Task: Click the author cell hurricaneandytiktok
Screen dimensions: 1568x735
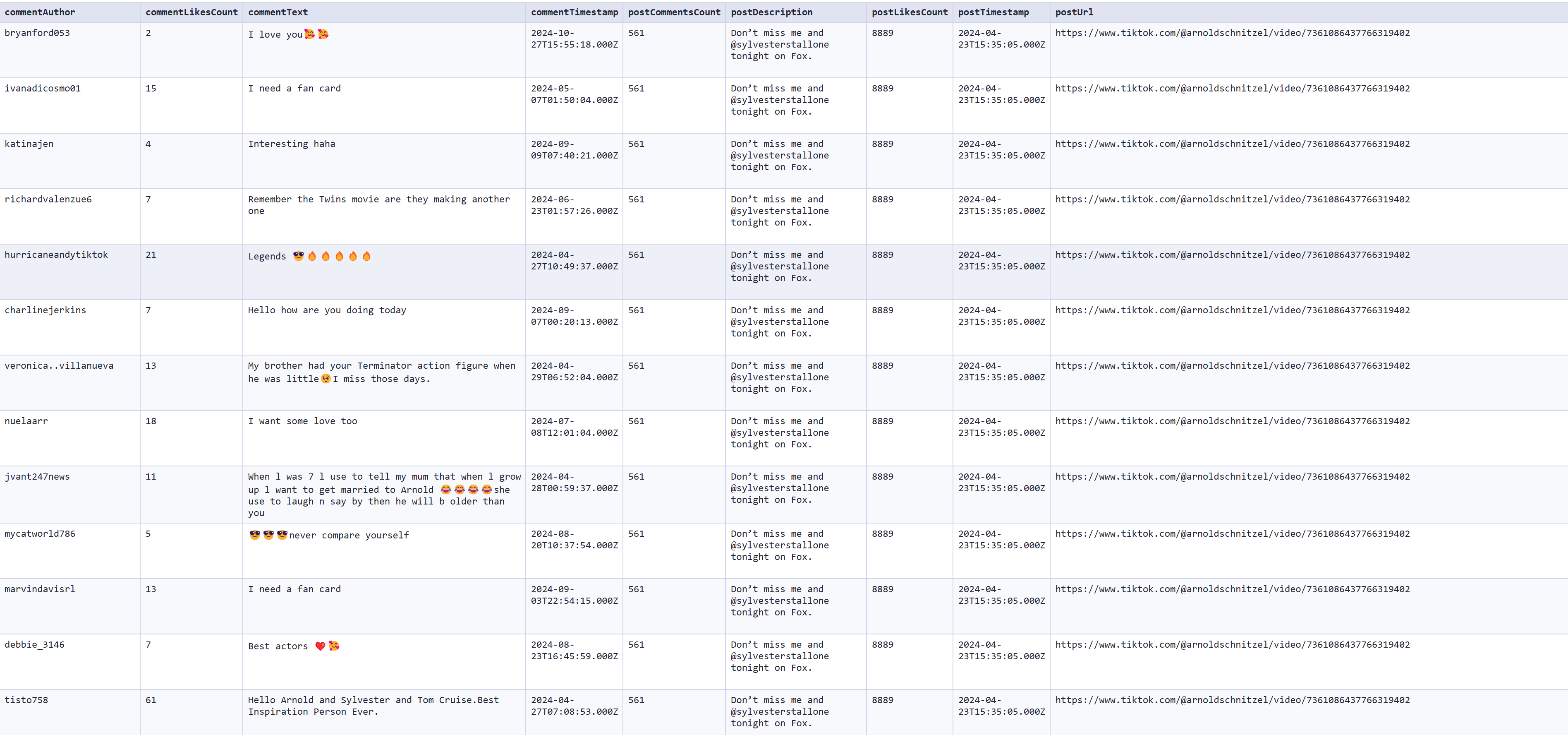Action: pyautogui.click(x=56, y=255)
